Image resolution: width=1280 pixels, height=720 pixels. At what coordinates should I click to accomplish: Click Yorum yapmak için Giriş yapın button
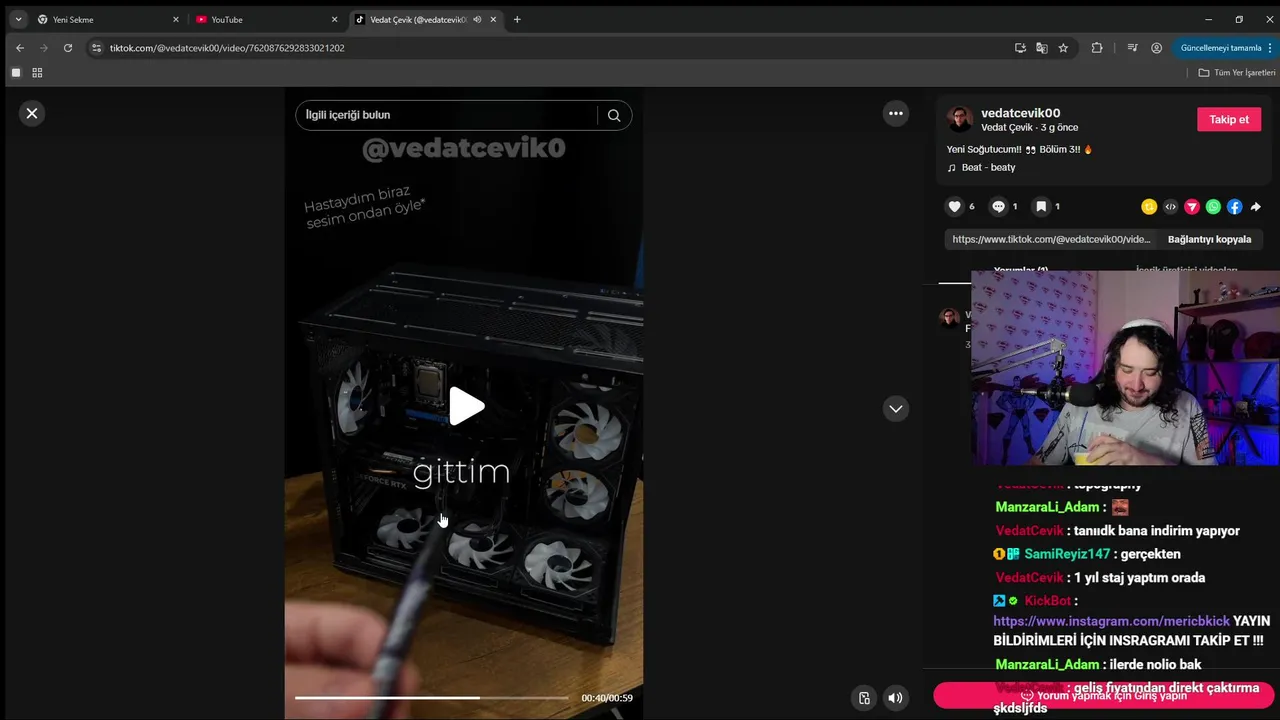point(1104,695)
